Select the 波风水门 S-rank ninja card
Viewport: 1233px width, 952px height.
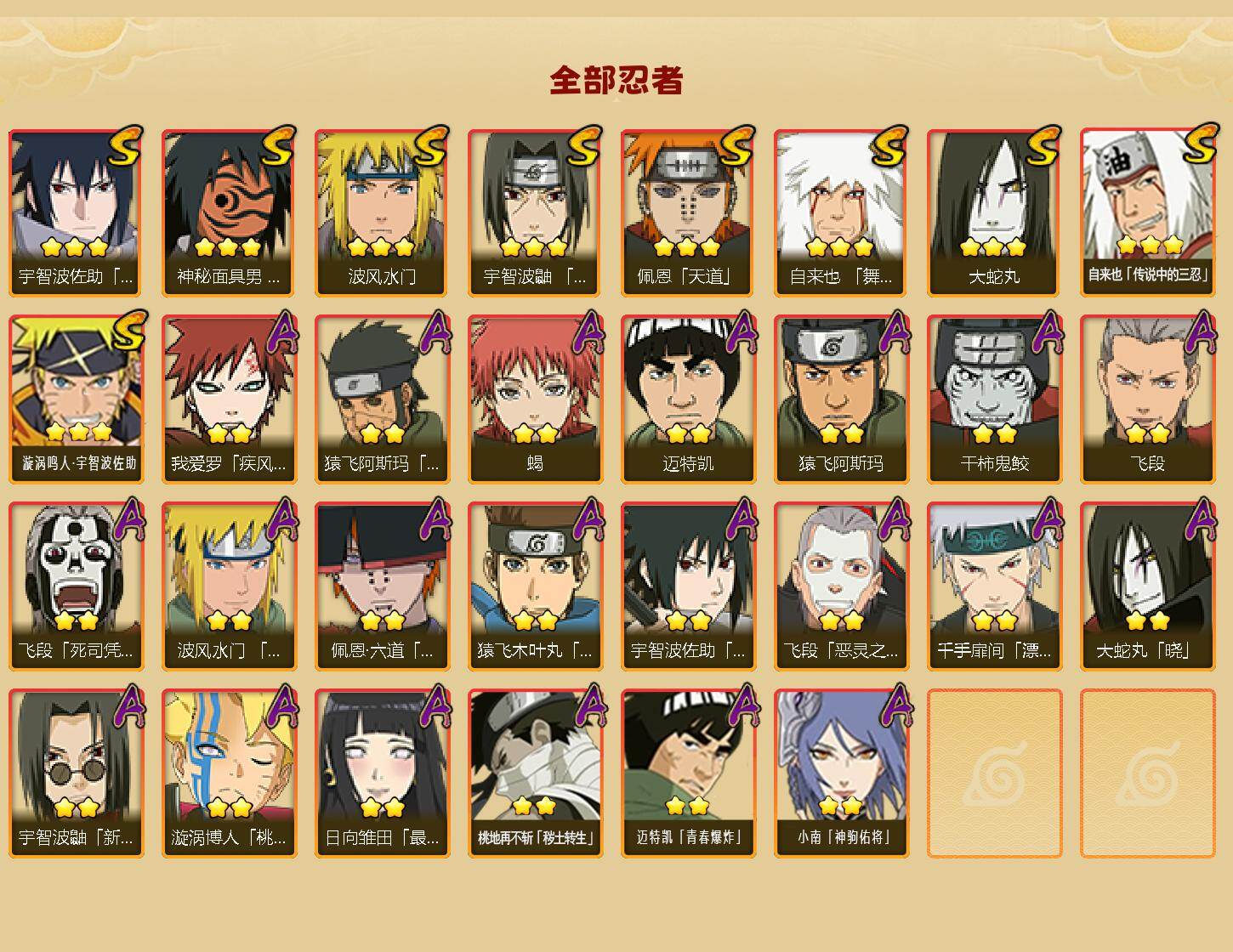(x=382, y=212)
